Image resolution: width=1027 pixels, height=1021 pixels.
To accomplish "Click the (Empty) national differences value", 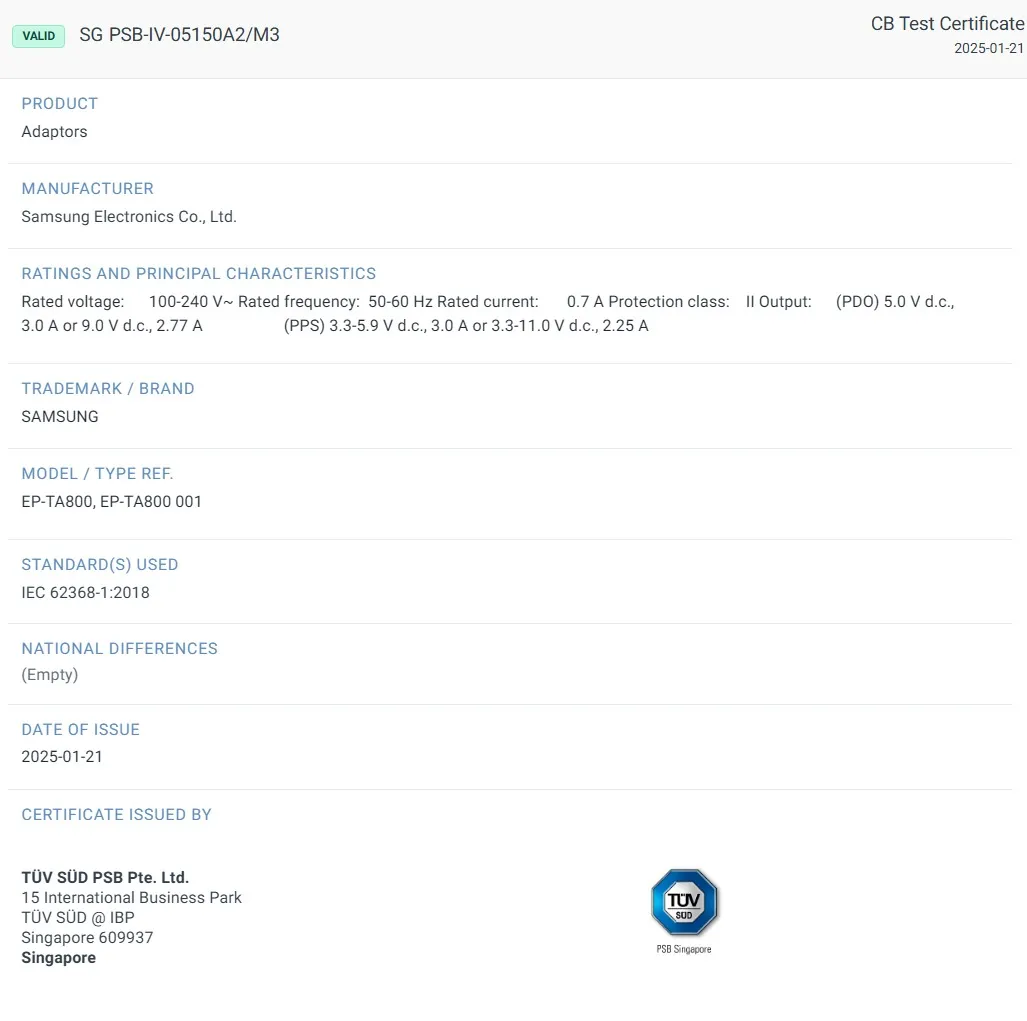I will point(49,675).
